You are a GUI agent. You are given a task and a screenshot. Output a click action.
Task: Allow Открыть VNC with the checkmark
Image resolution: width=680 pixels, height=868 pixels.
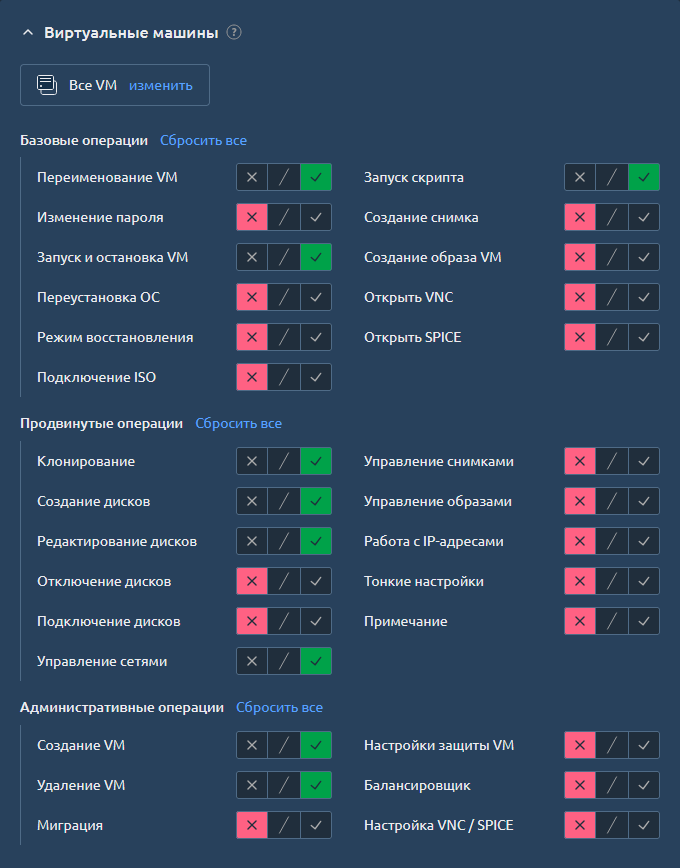click(643, 297)
